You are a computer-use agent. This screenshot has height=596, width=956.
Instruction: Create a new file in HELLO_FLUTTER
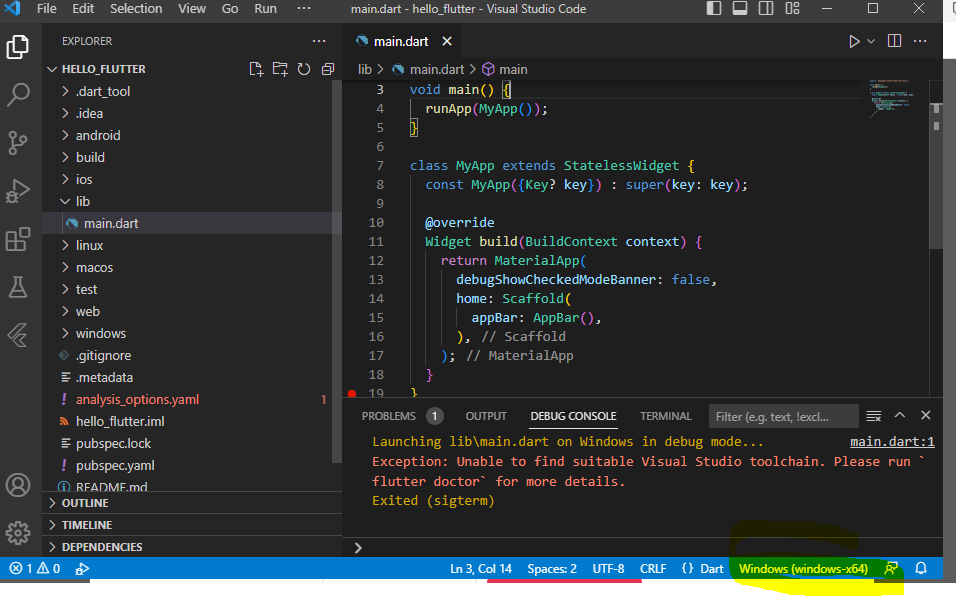click(256, 69)
